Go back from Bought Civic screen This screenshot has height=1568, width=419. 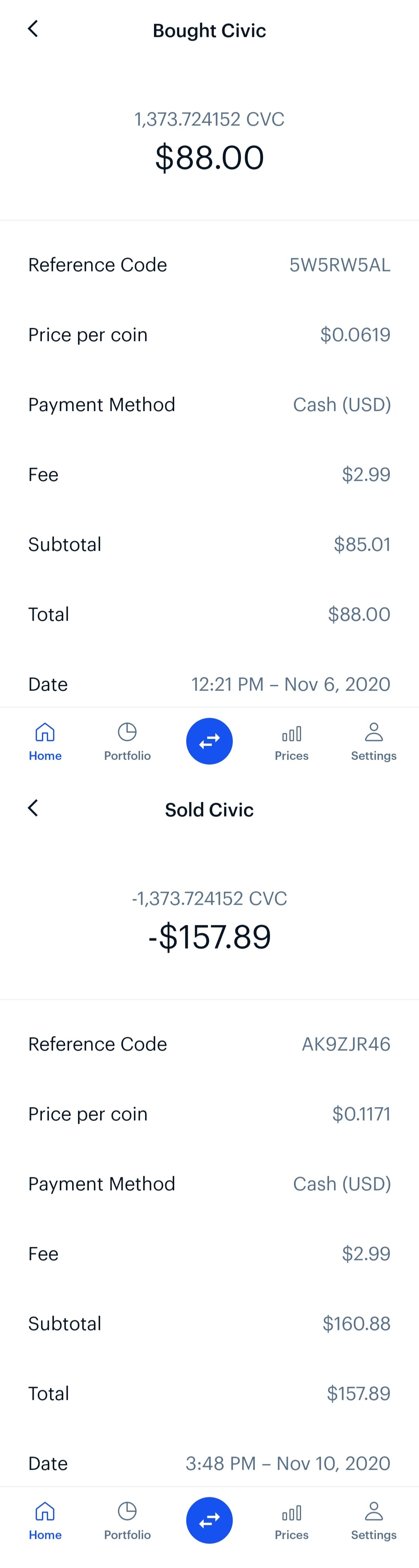coord(33,29)
